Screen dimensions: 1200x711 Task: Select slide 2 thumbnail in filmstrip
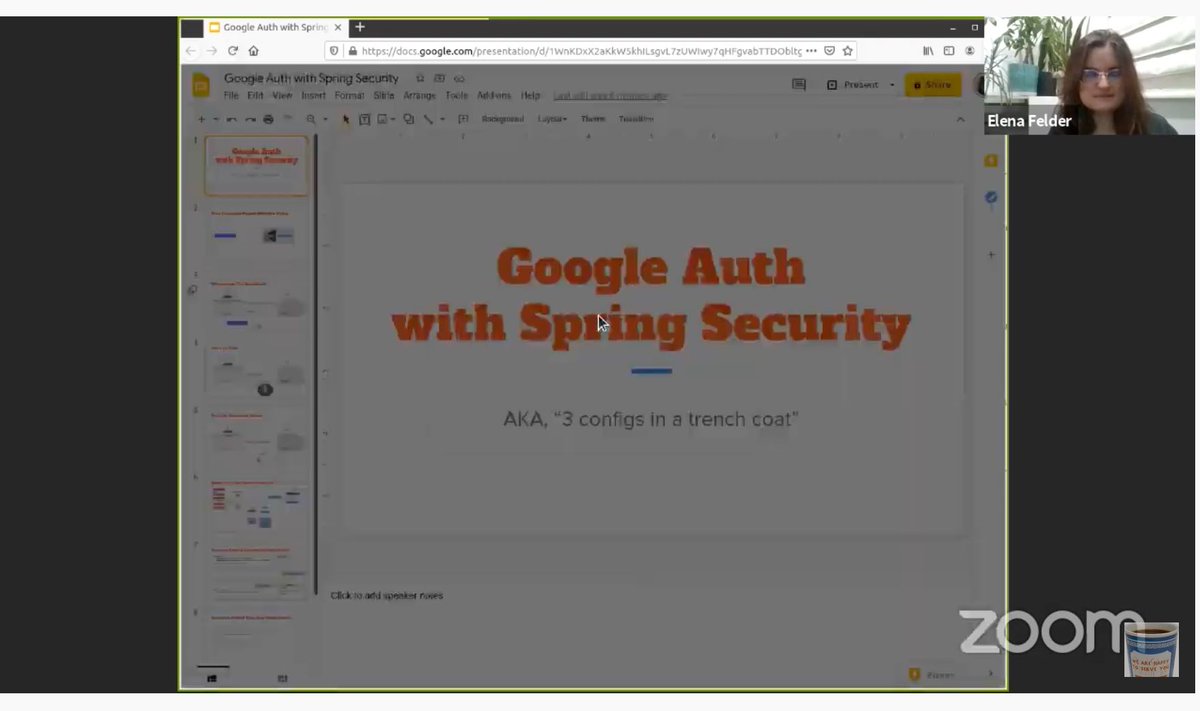click(x=258, y=233)
